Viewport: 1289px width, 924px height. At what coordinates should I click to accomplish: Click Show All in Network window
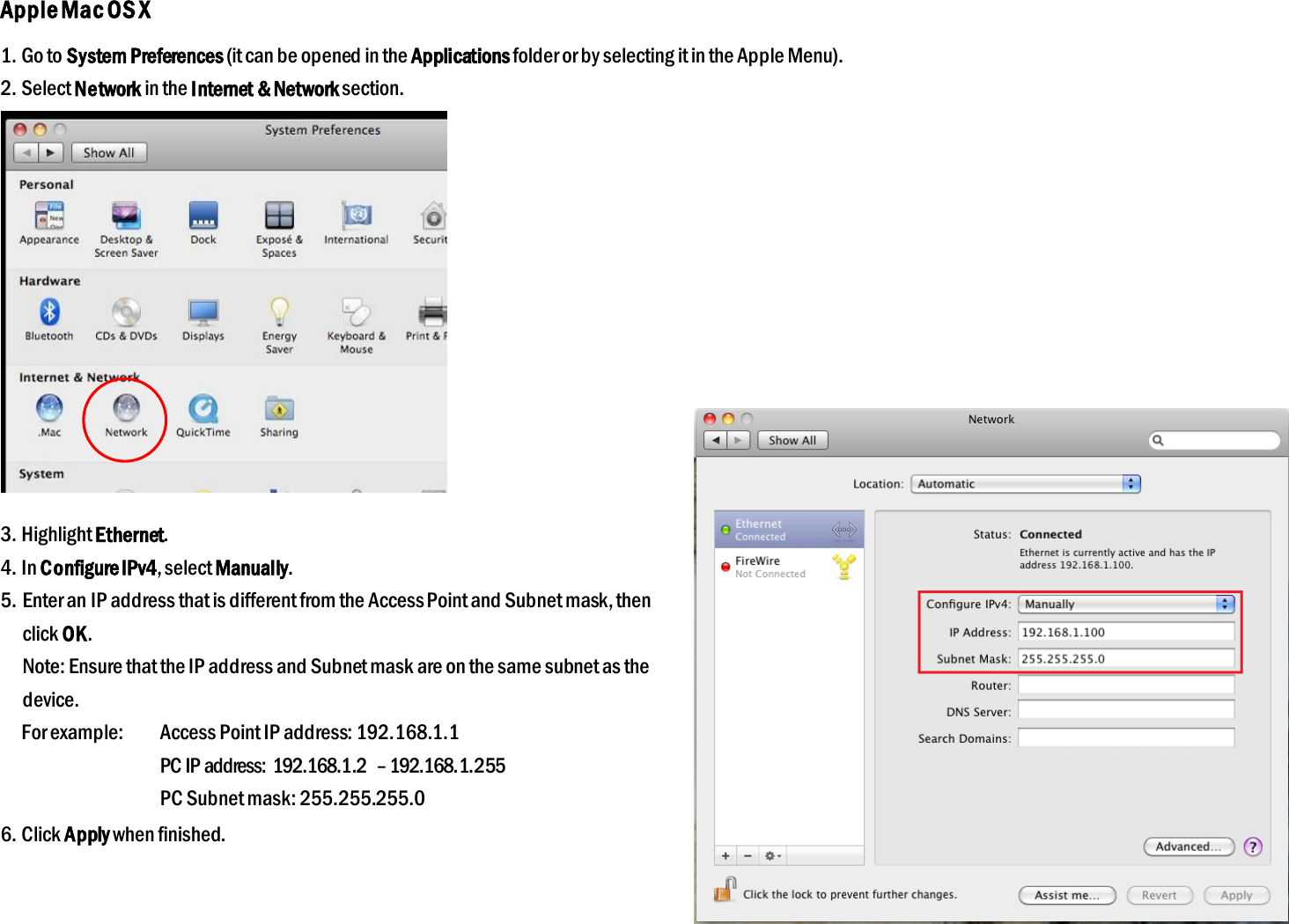click(x=792, y=440)
